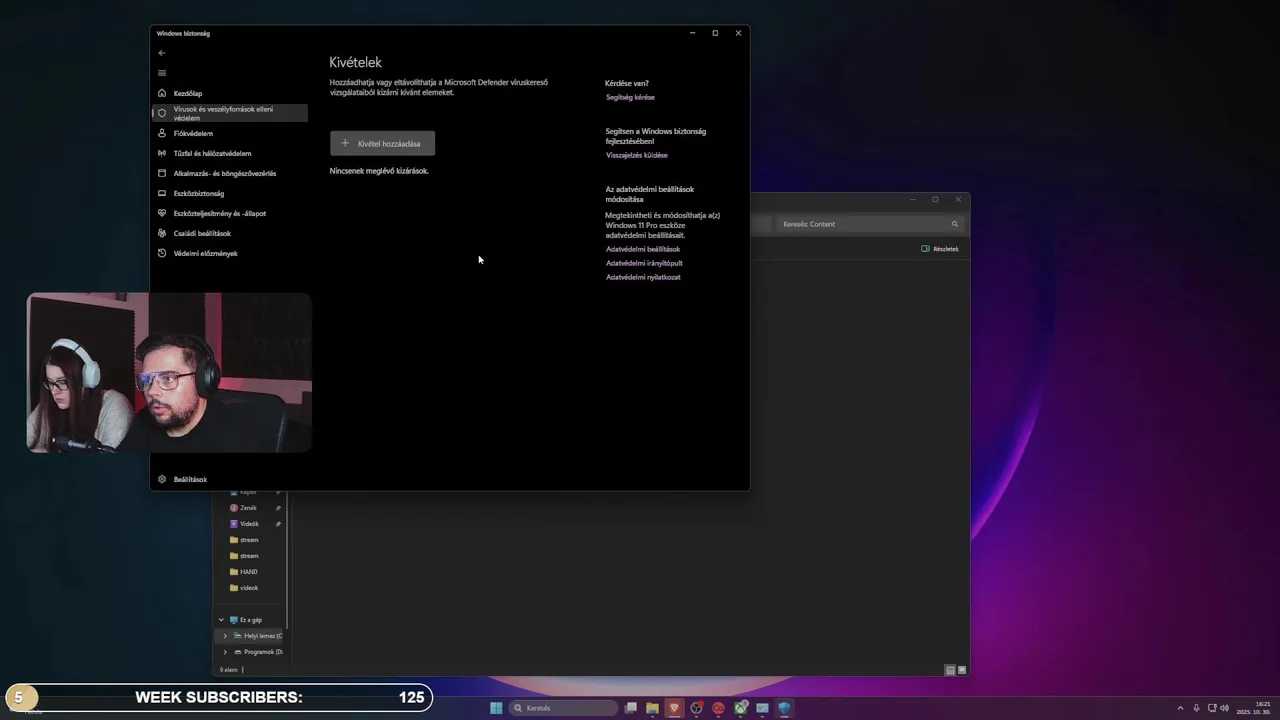Switch File Explorer to details view
This screenshot has width=1280, height=720.
950,670
